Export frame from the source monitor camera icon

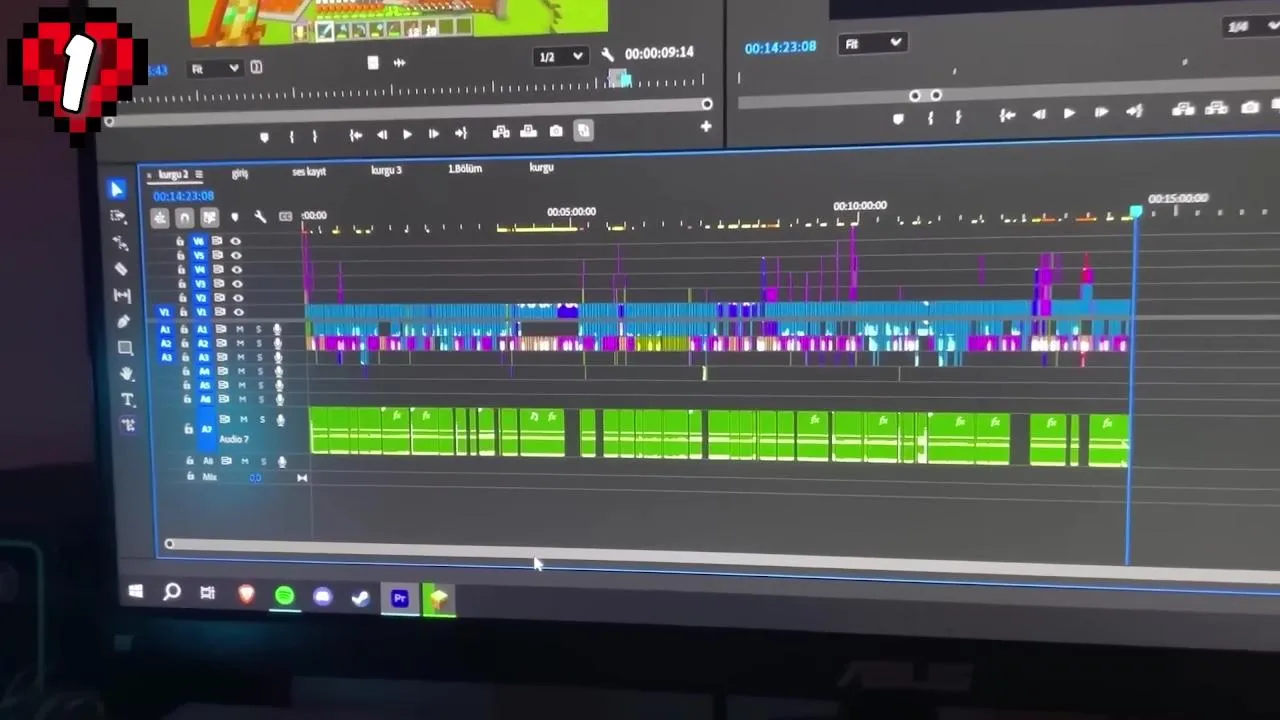coord(556,131)
